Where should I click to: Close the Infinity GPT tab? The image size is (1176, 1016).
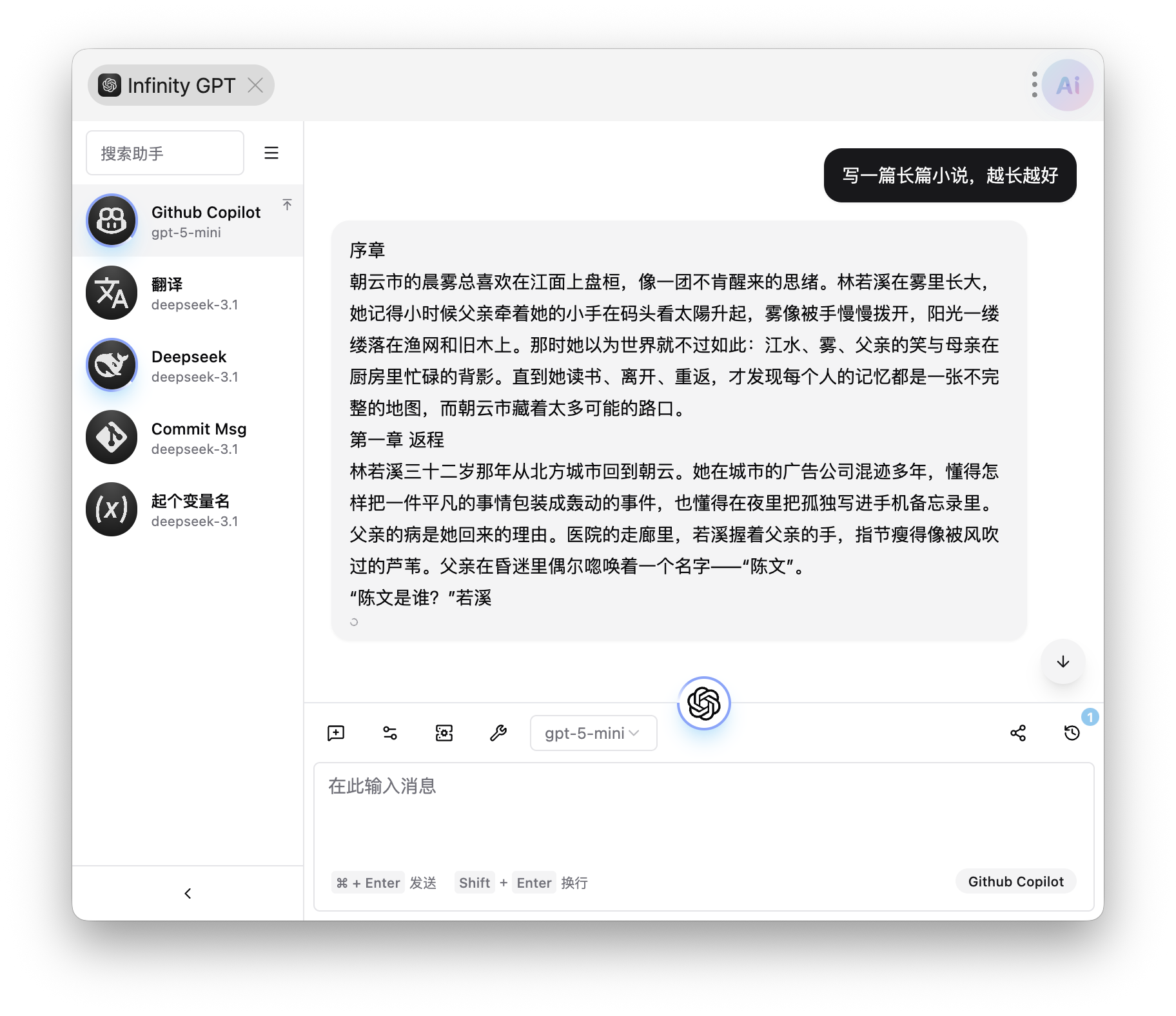point(256,85)
